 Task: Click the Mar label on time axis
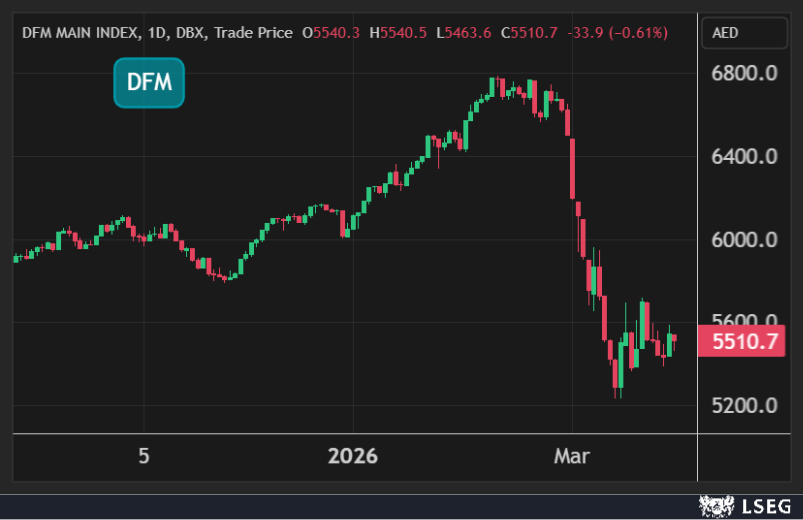click(573, 456)
